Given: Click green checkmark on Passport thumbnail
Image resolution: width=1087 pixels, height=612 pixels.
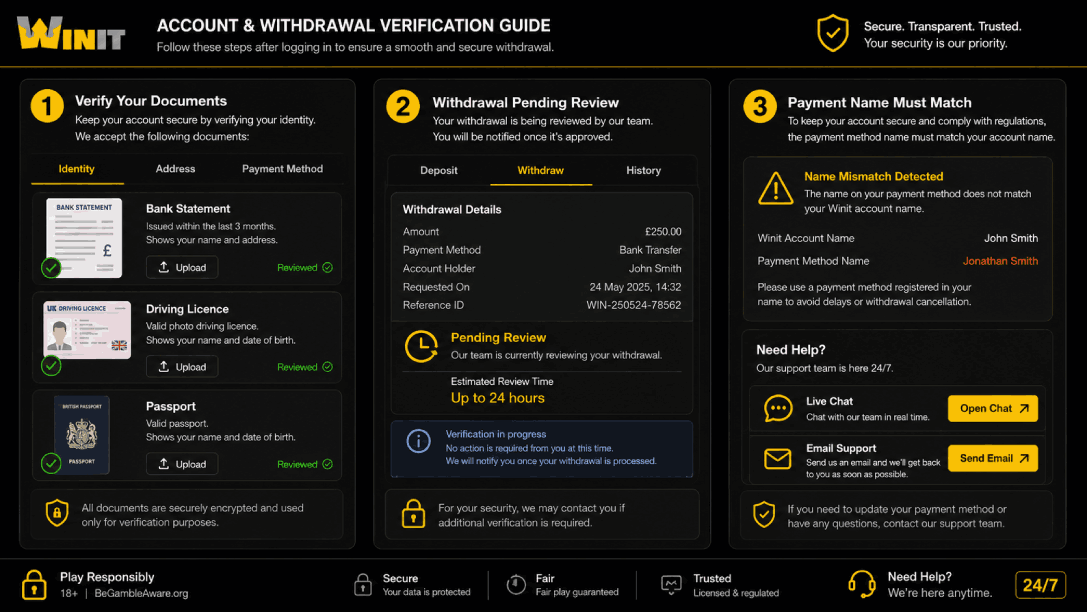Looking at the screenshot, I should coord(51,463).
